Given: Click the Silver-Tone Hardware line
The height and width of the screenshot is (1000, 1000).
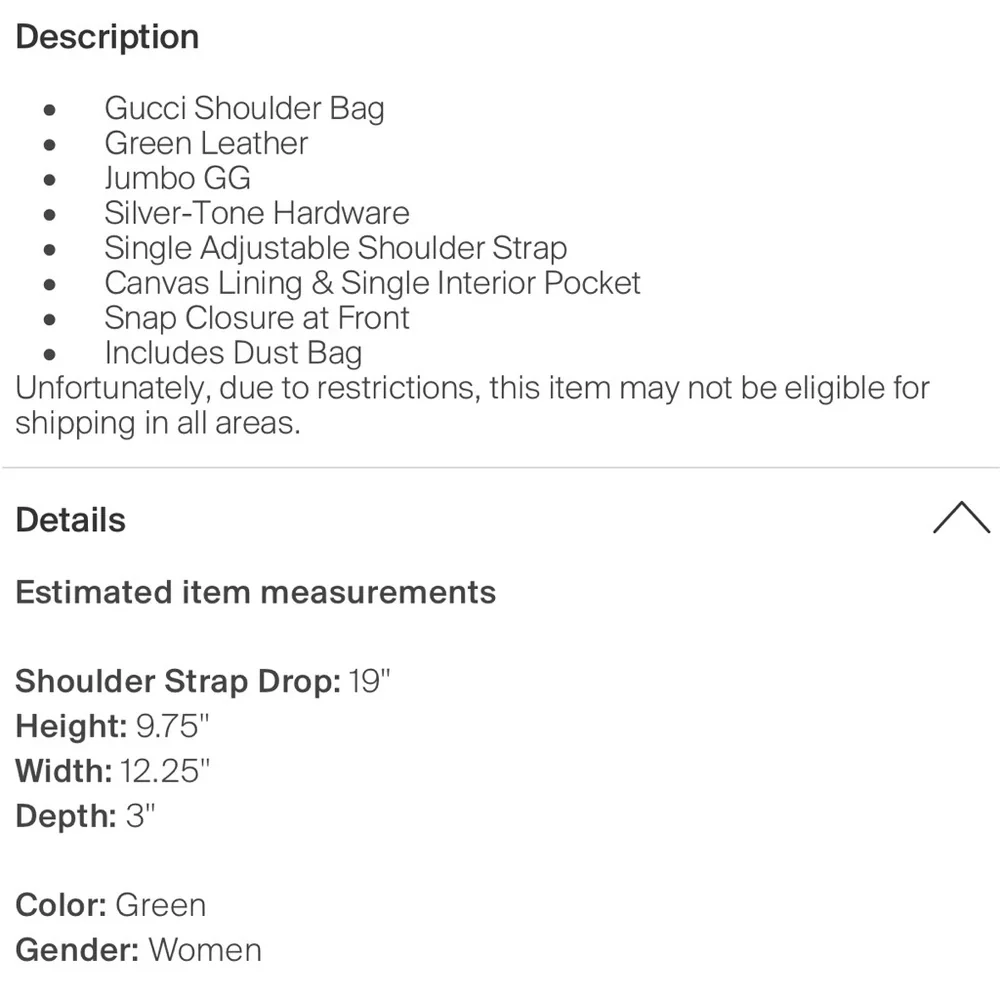Looking at the screenshot, I should (257, 213).
